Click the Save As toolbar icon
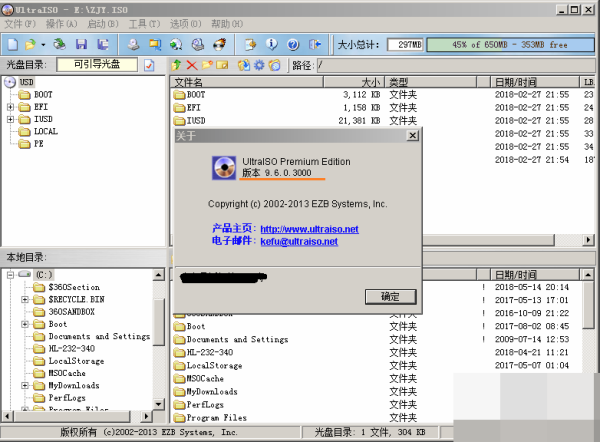 click(103, 44)
